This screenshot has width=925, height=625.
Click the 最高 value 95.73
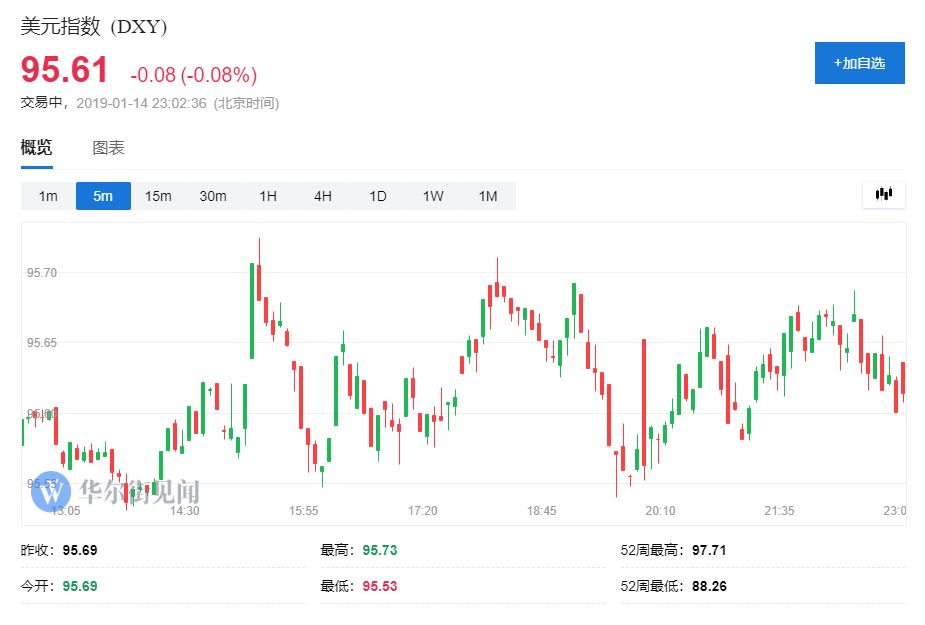click(x=380, y=550)
